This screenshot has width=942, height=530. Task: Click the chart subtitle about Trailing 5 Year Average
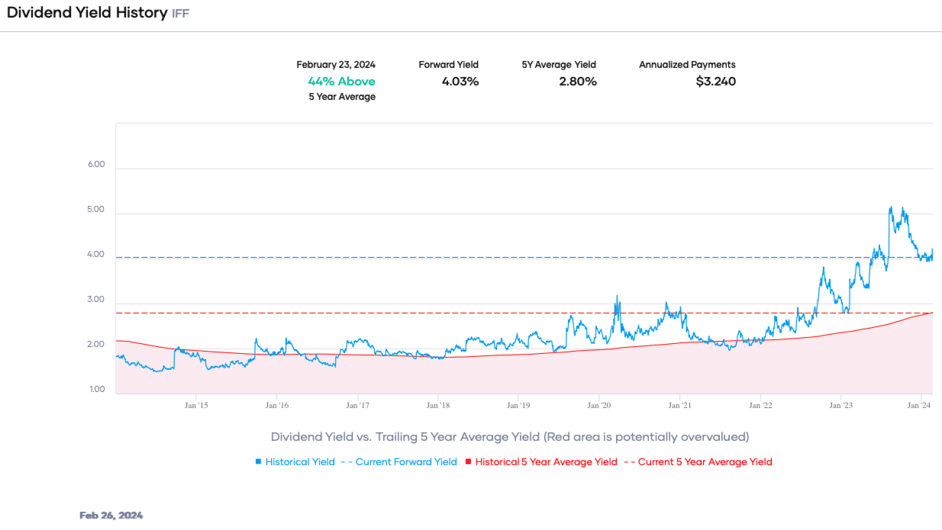(x=510, y=437)
